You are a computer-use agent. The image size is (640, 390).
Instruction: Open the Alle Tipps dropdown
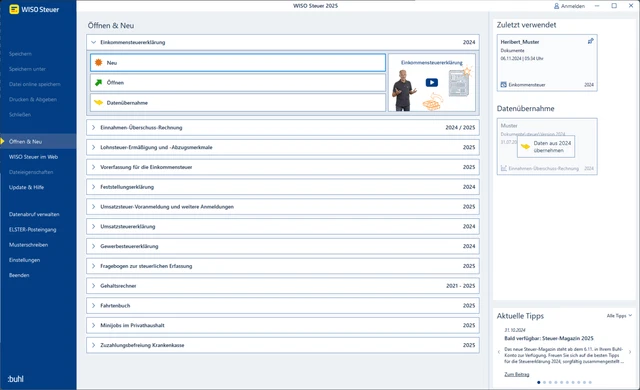pos(619,316)
